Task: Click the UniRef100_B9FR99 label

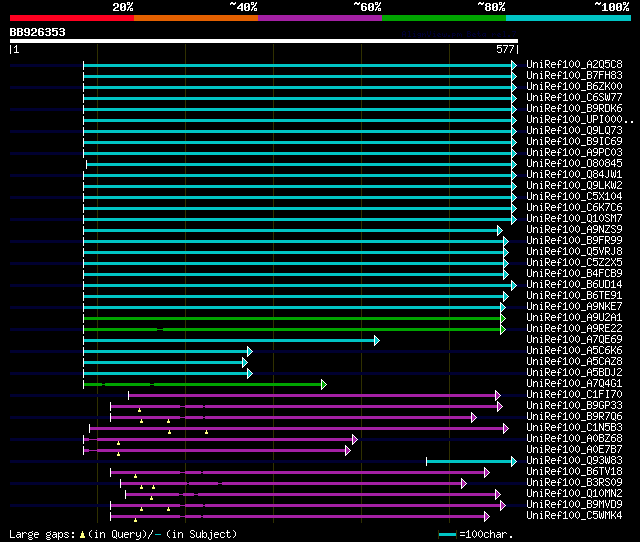Action: pyautogui.click(x=574, y=241)
